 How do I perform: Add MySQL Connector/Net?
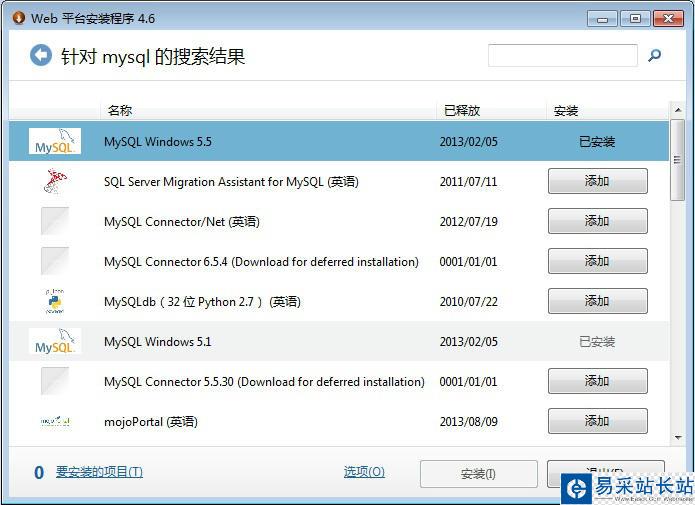pyautogui.click(x=597, y=221)
